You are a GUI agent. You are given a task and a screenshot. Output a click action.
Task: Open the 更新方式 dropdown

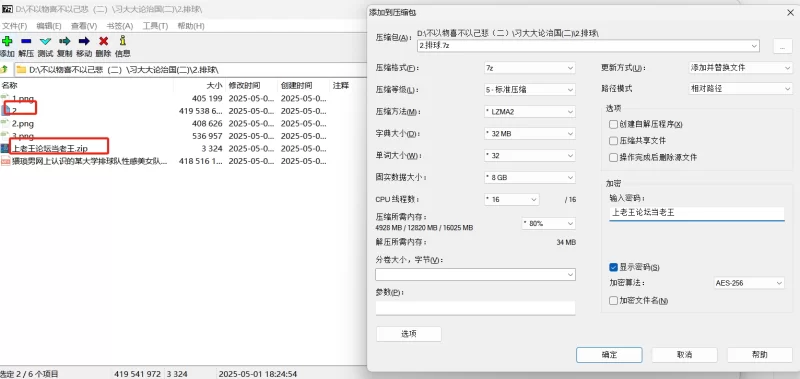[x=740, y=68]
